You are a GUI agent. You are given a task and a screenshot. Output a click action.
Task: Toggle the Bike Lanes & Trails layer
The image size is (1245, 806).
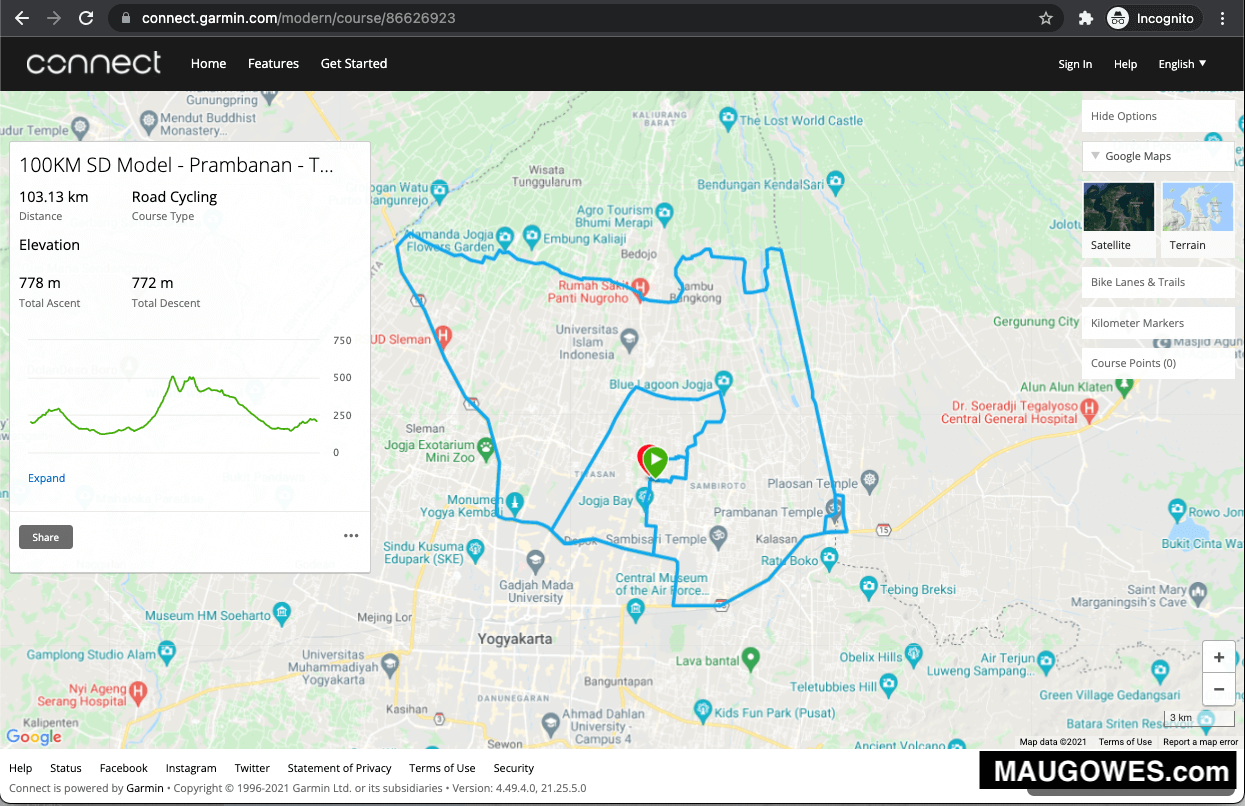click(x=1158, y=282)
